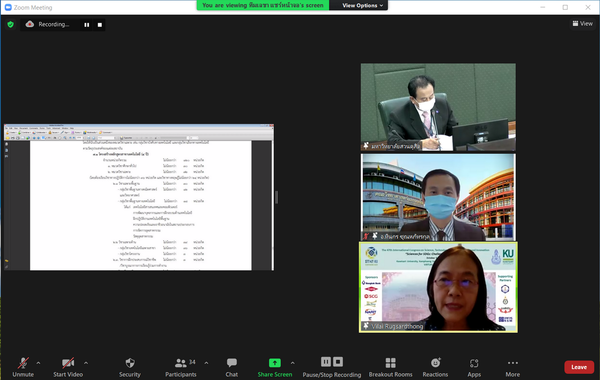This screenshot has width=600, height=380.
Task: Open the Reactions menu
Action: [435, 367]
